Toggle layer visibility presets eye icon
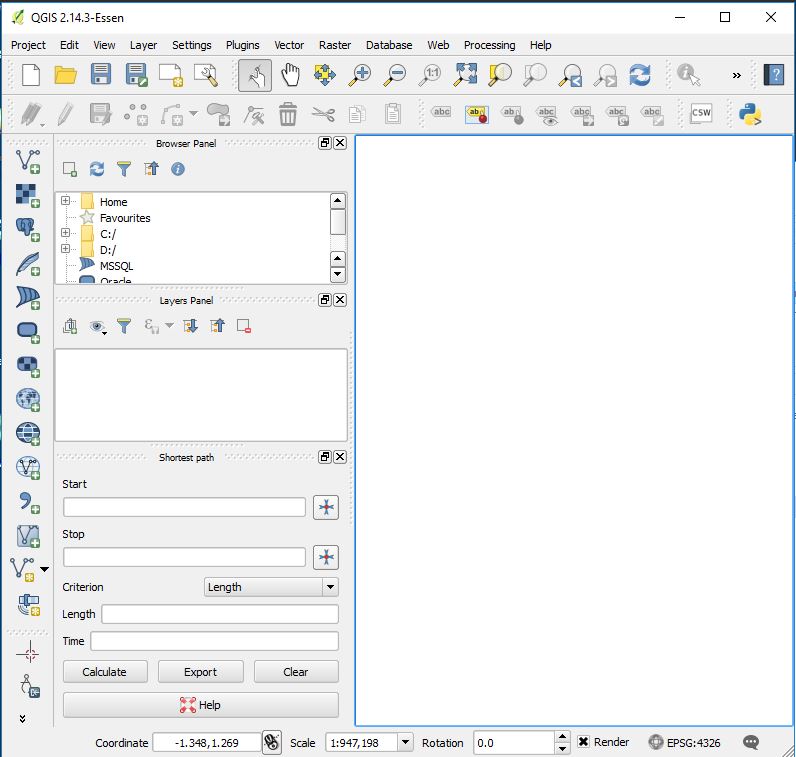Viewport: 796px width, 757px height. tap(97, 326)
